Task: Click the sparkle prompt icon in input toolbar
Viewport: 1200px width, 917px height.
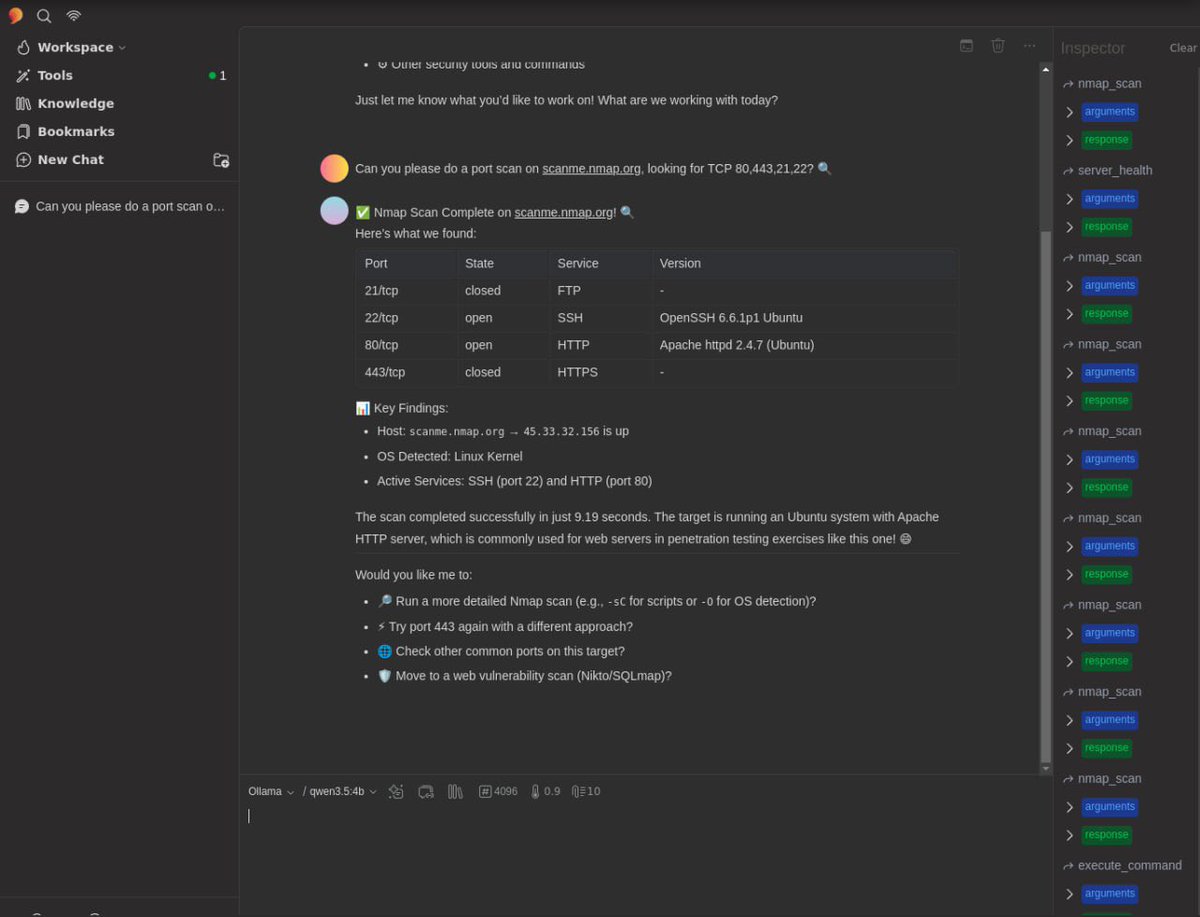Action: point(396,791)
